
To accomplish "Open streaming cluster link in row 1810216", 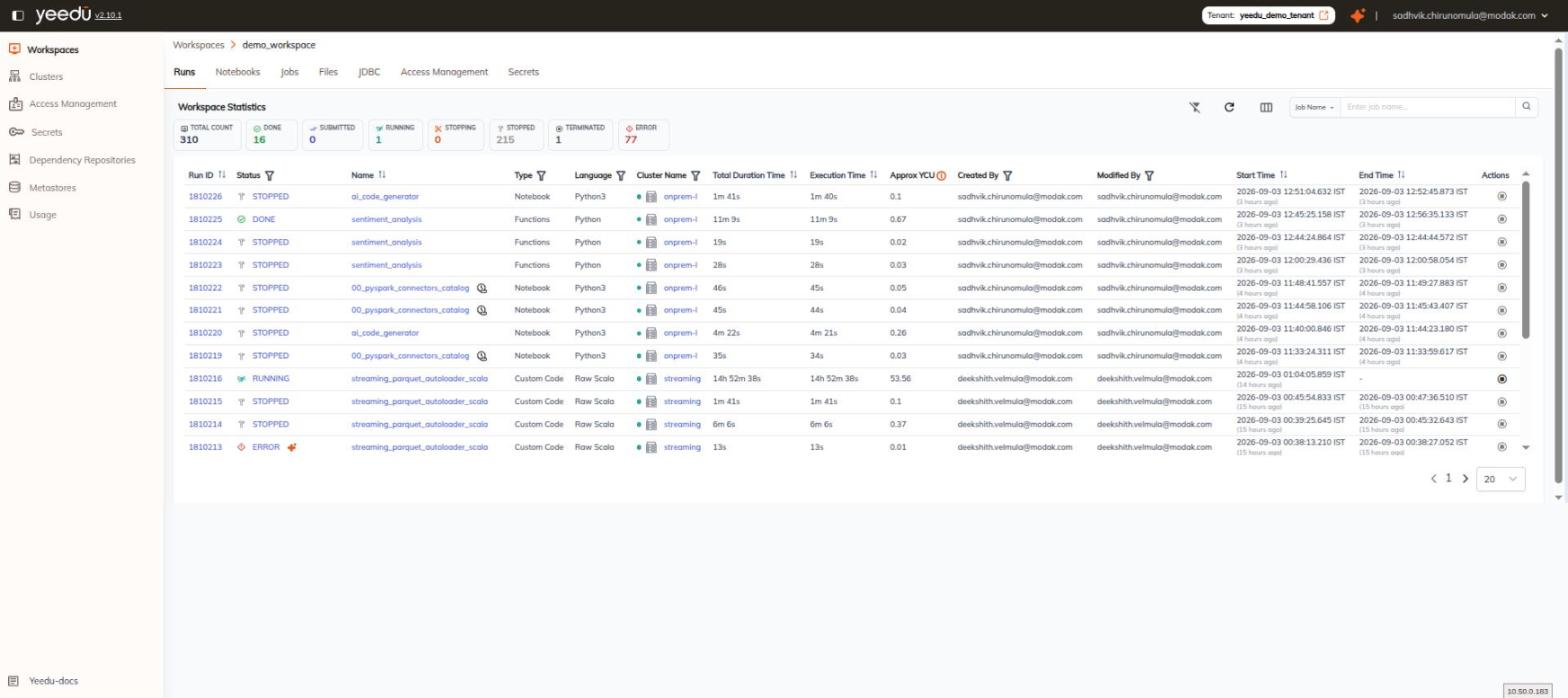I will pyautogui.click(x=682, y=379).
